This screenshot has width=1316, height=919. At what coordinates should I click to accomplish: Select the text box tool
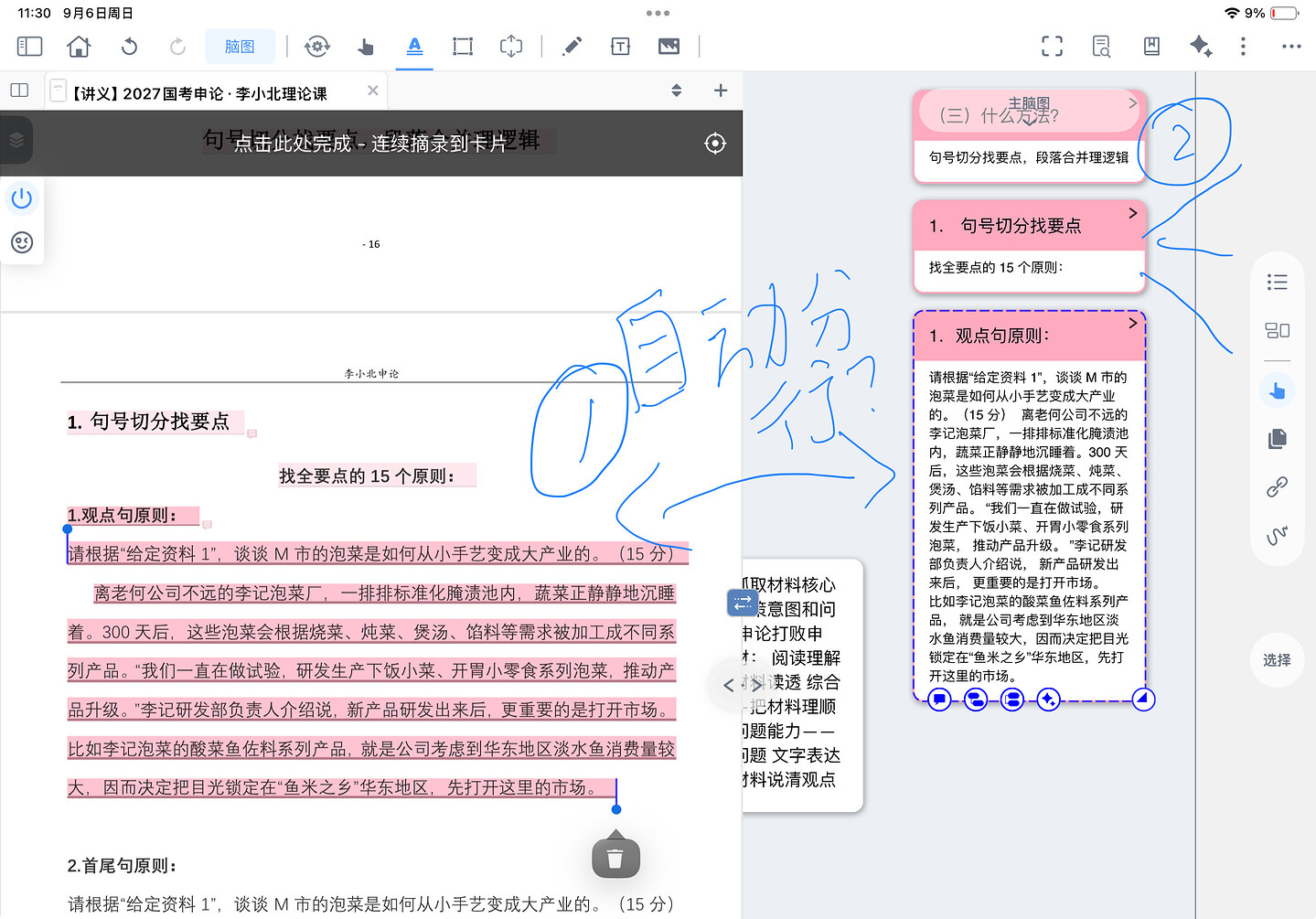[x=620, y=46]
